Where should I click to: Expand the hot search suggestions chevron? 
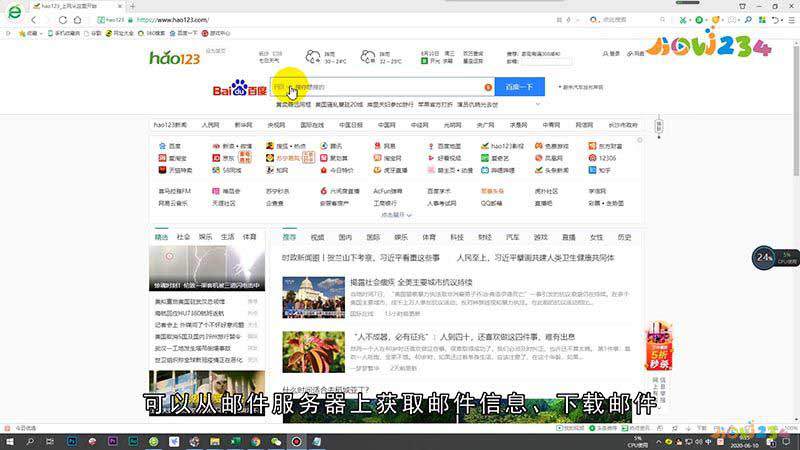click(x=537, y=105)
